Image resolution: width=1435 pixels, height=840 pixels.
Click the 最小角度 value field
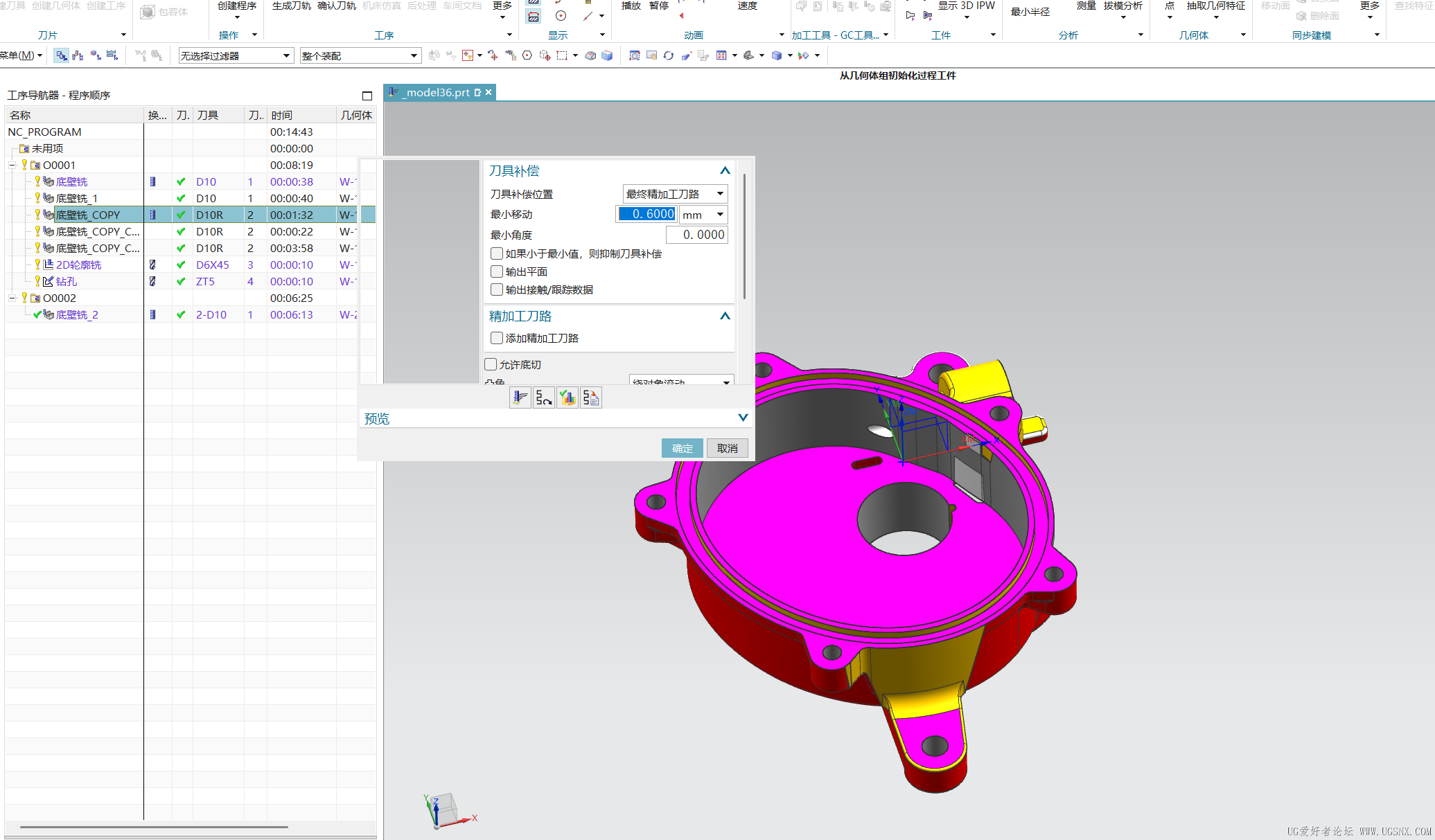696,235
